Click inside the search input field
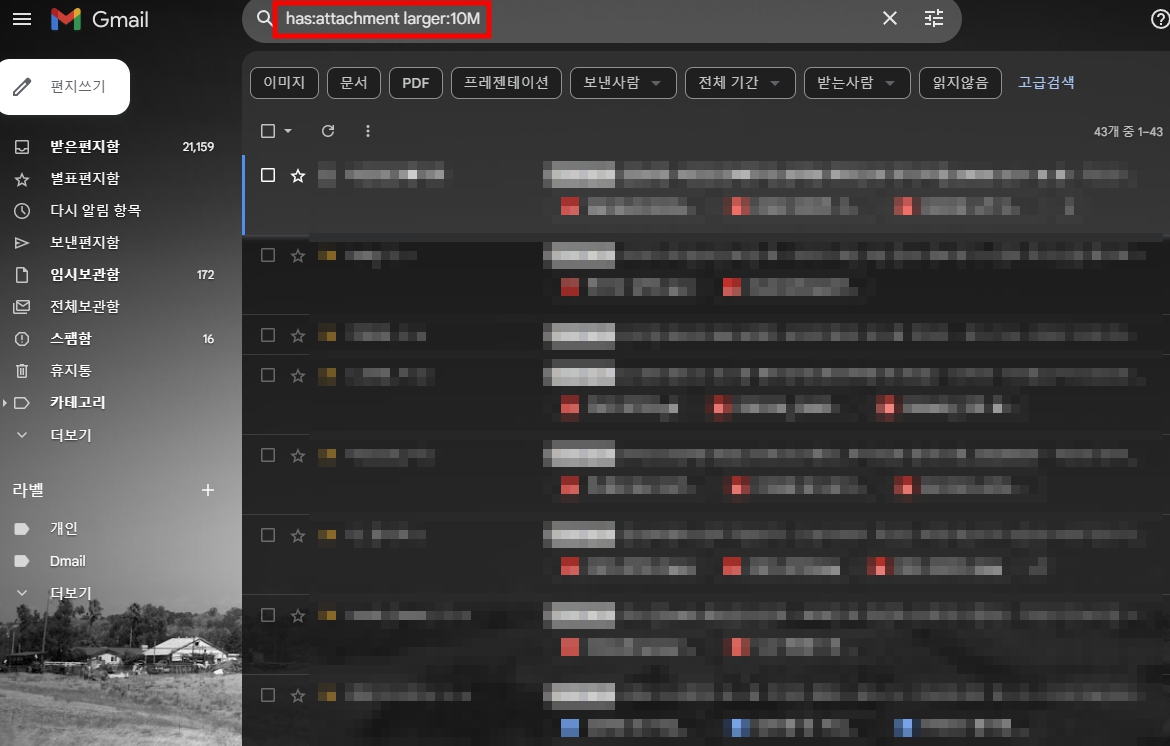 [500, 18]
